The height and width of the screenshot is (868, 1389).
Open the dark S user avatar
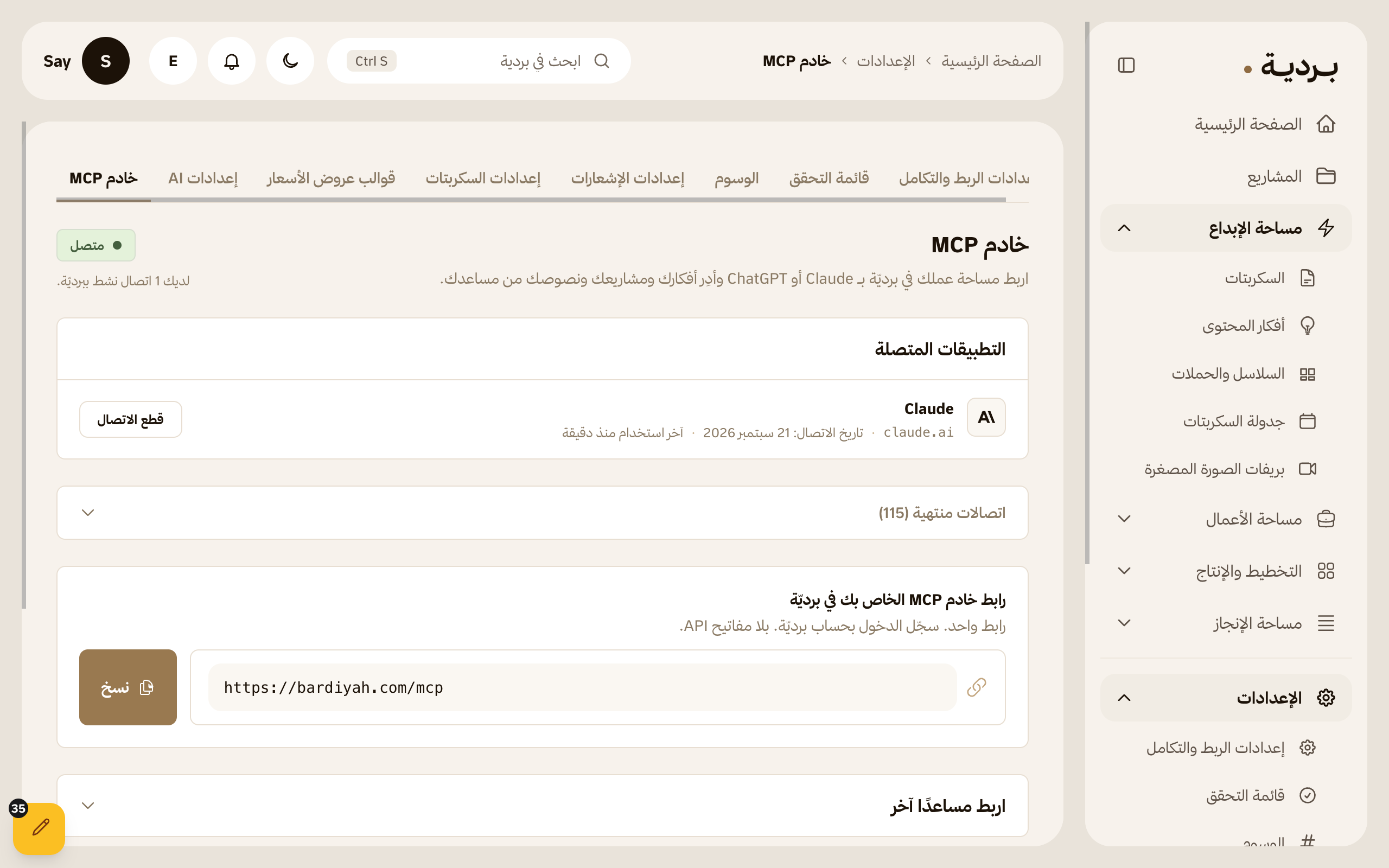click(106, 61)
